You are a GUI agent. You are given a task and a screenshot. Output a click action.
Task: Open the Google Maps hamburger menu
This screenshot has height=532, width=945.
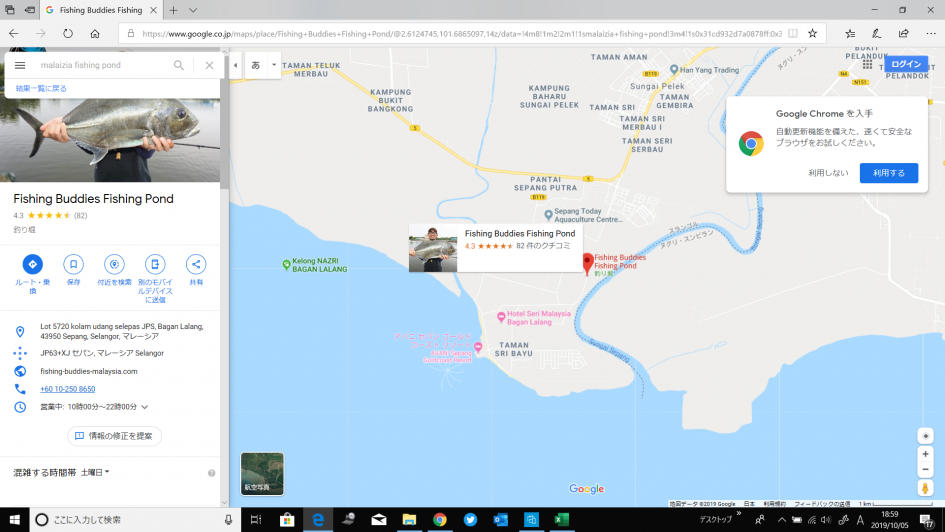point(20,65)
